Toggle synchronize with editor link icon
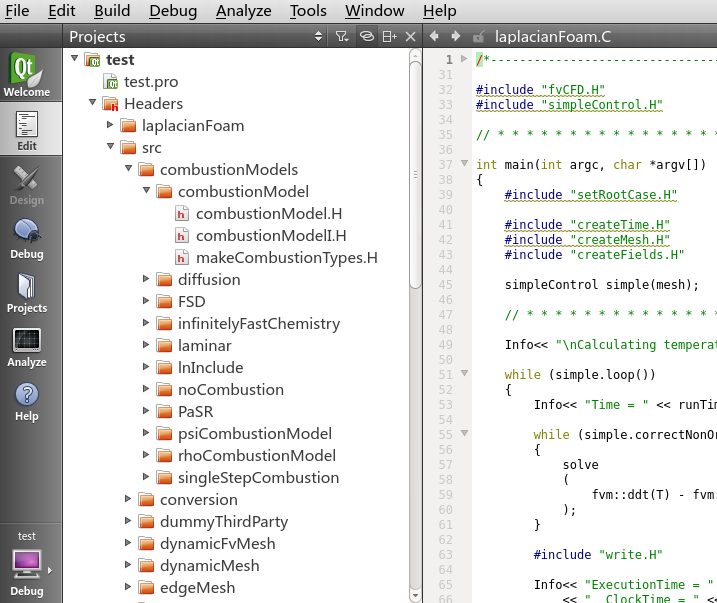Screen dimensions: 717x603 pyautogui.click(x=366, y=36)
